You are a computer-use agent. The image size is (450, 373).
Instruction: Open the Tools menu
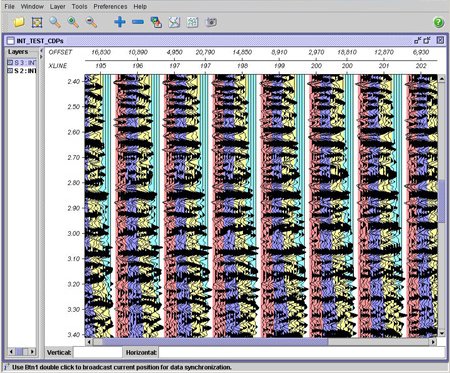79,6
